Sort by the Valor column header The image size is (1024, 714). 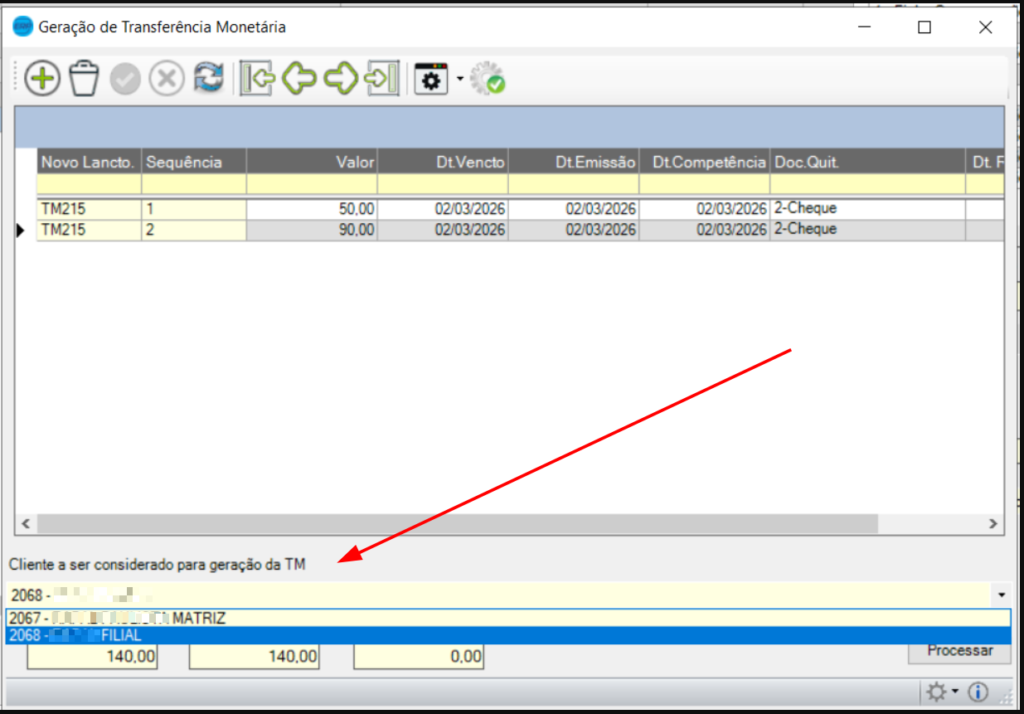click(x=312, y=162)
